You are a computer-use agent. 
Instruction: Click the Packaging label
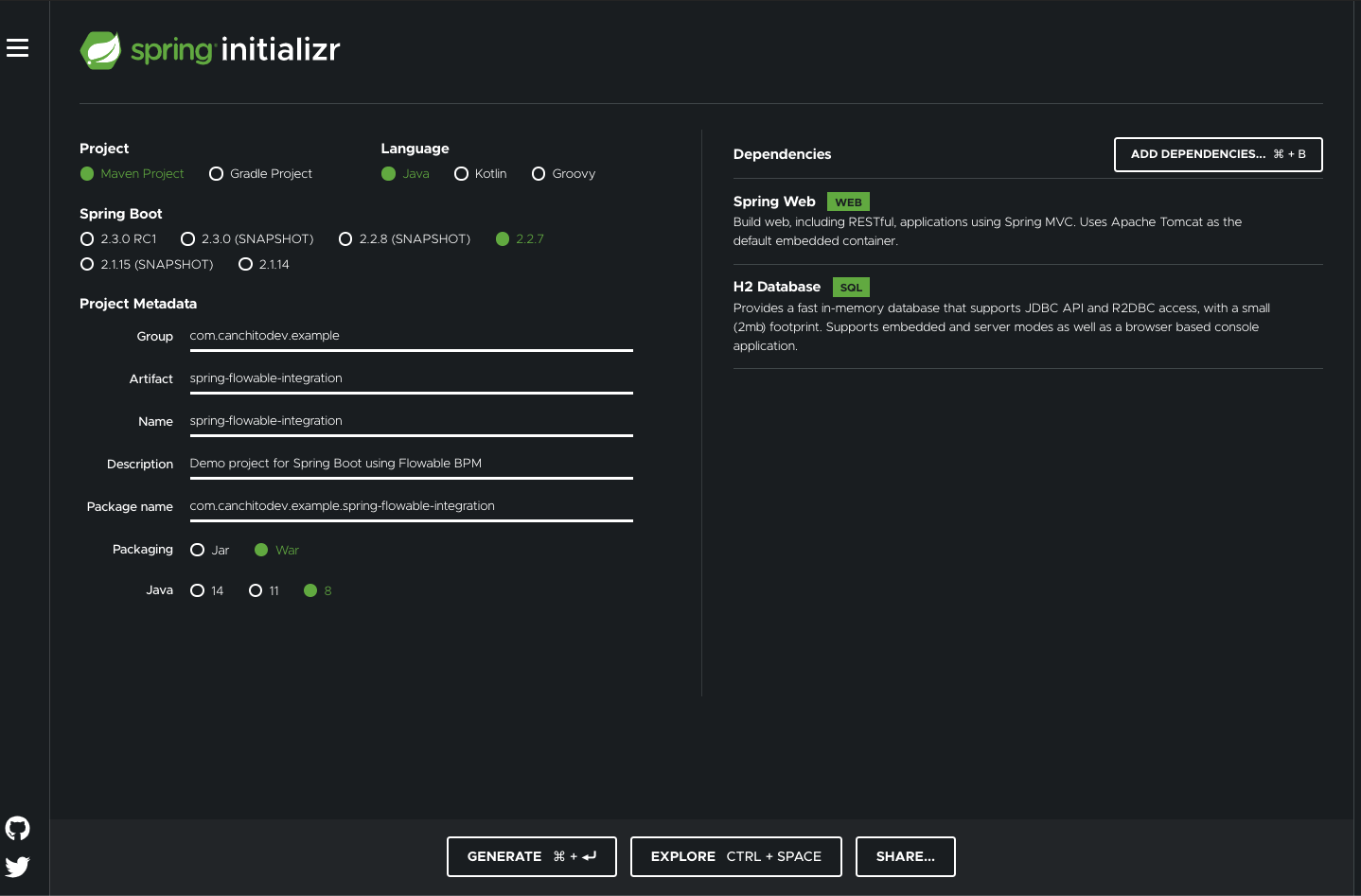(x=143, y=550)
